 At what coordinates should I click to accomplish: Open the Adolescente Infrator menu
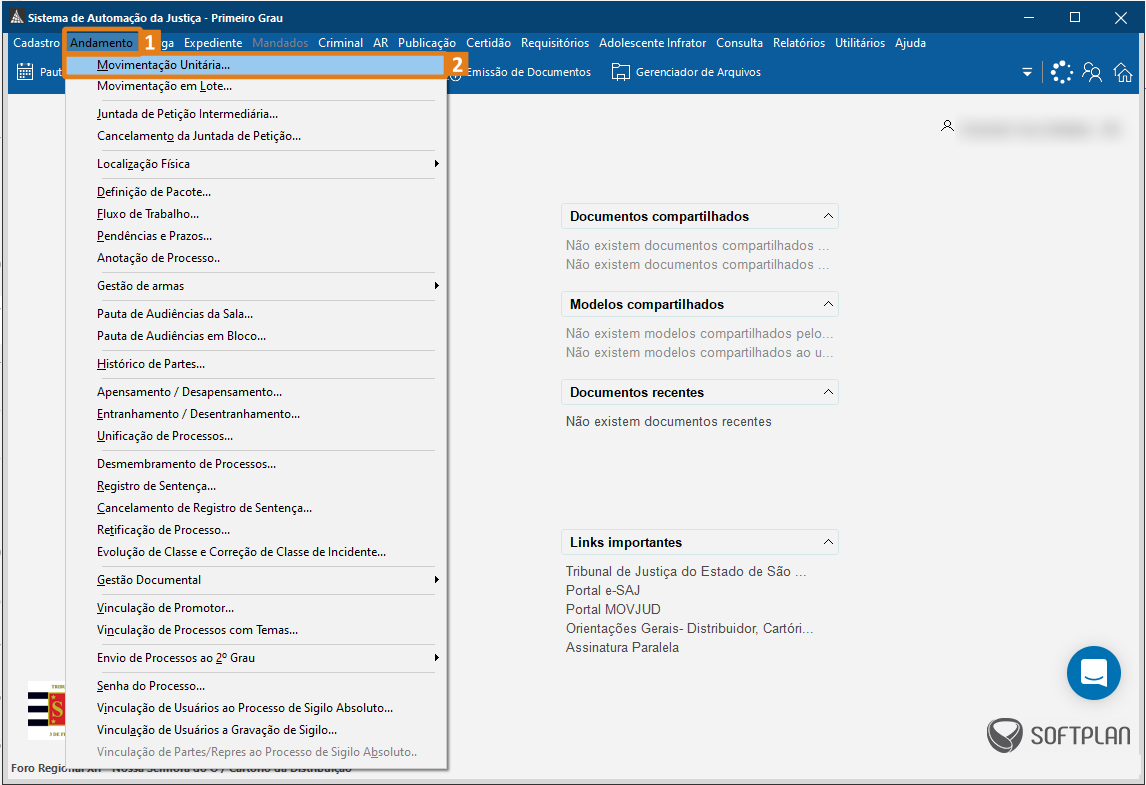[653, 42]
